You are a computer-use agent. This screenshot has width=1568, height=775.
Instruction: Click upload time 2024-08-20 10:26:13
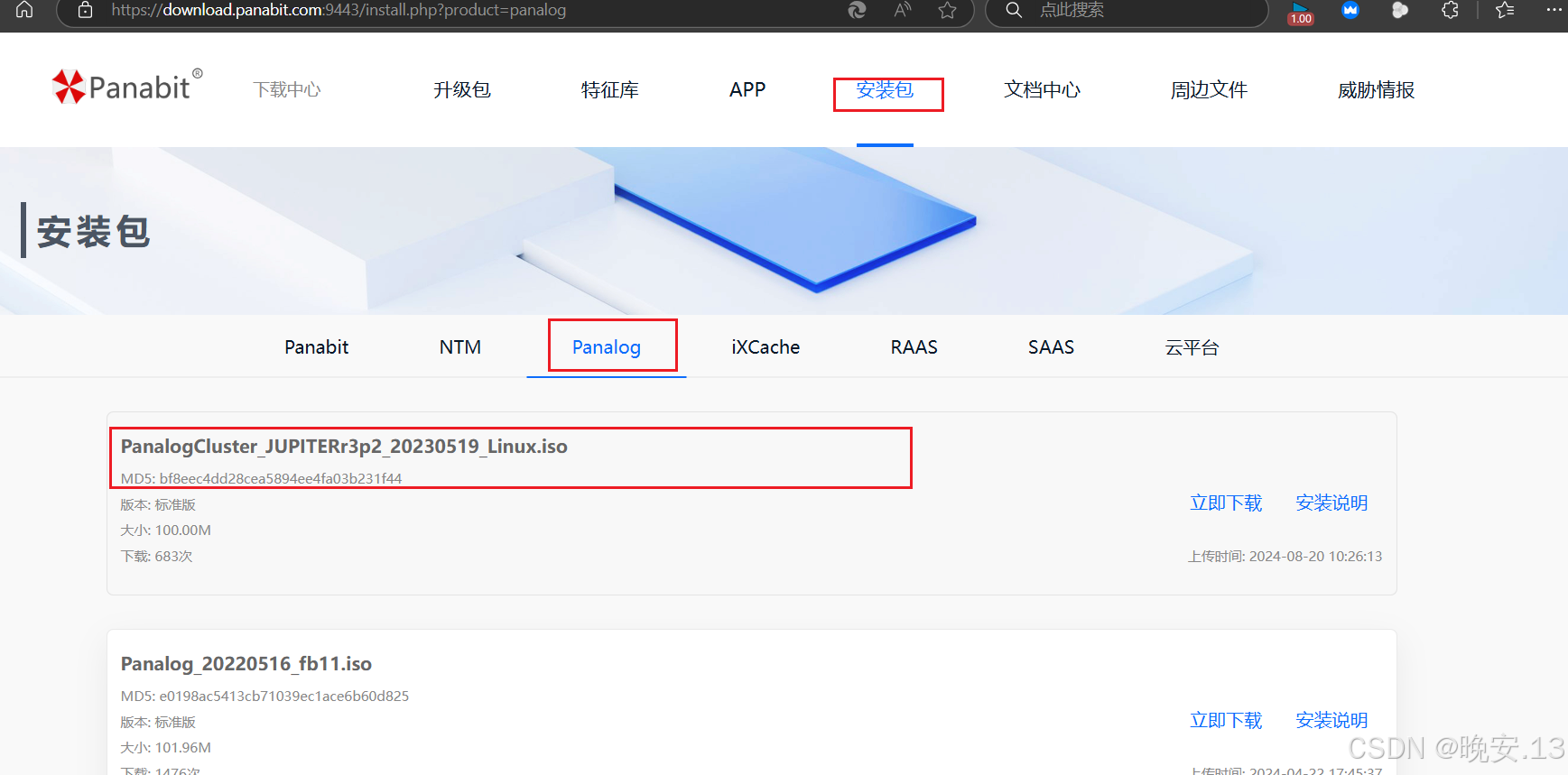click(x=1285, y=557)
